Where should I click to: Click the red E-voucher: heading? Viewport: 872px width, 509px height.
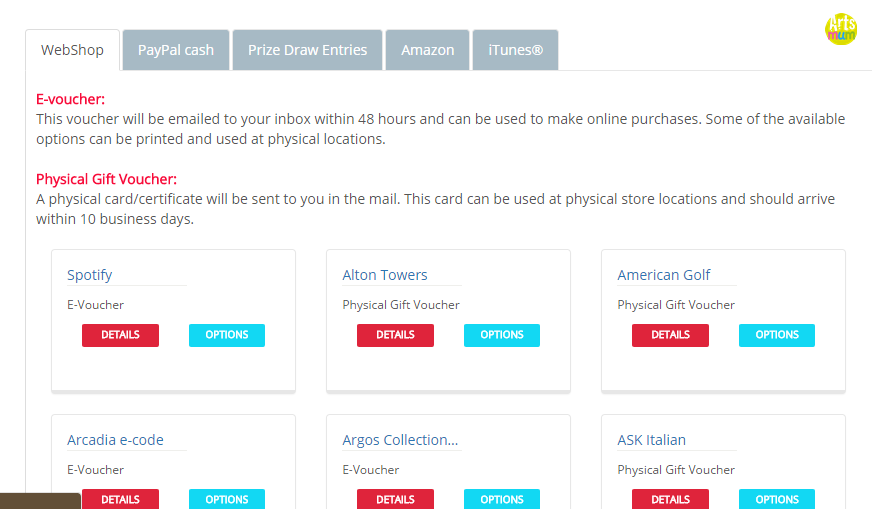coord(70,99)
